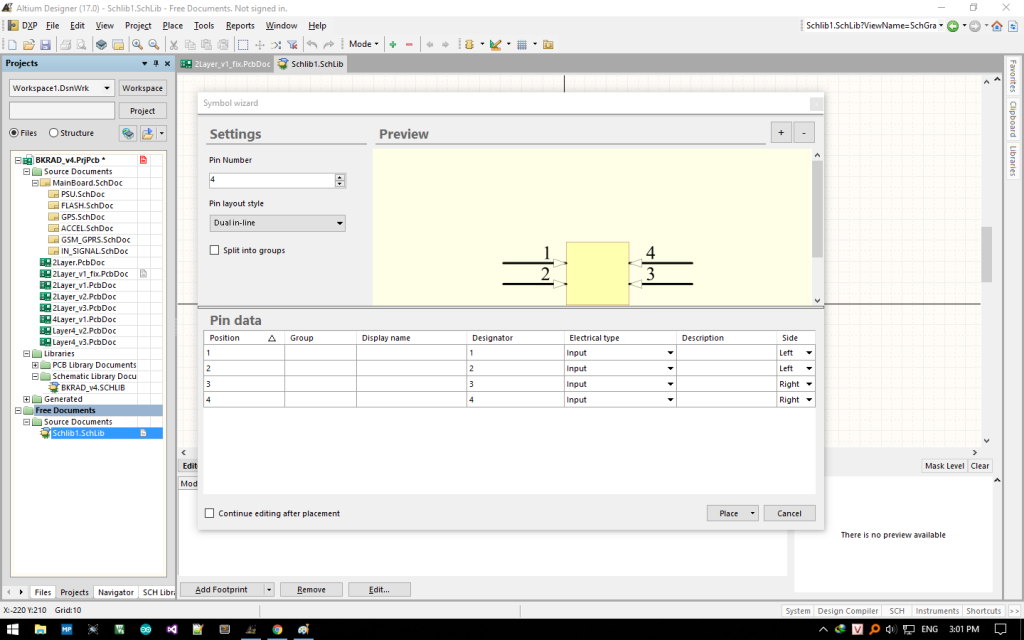The height and width of the screenshot is (640, 1024).
Task: Zoom out preview with minus button
Action: (x=804, y=133)
